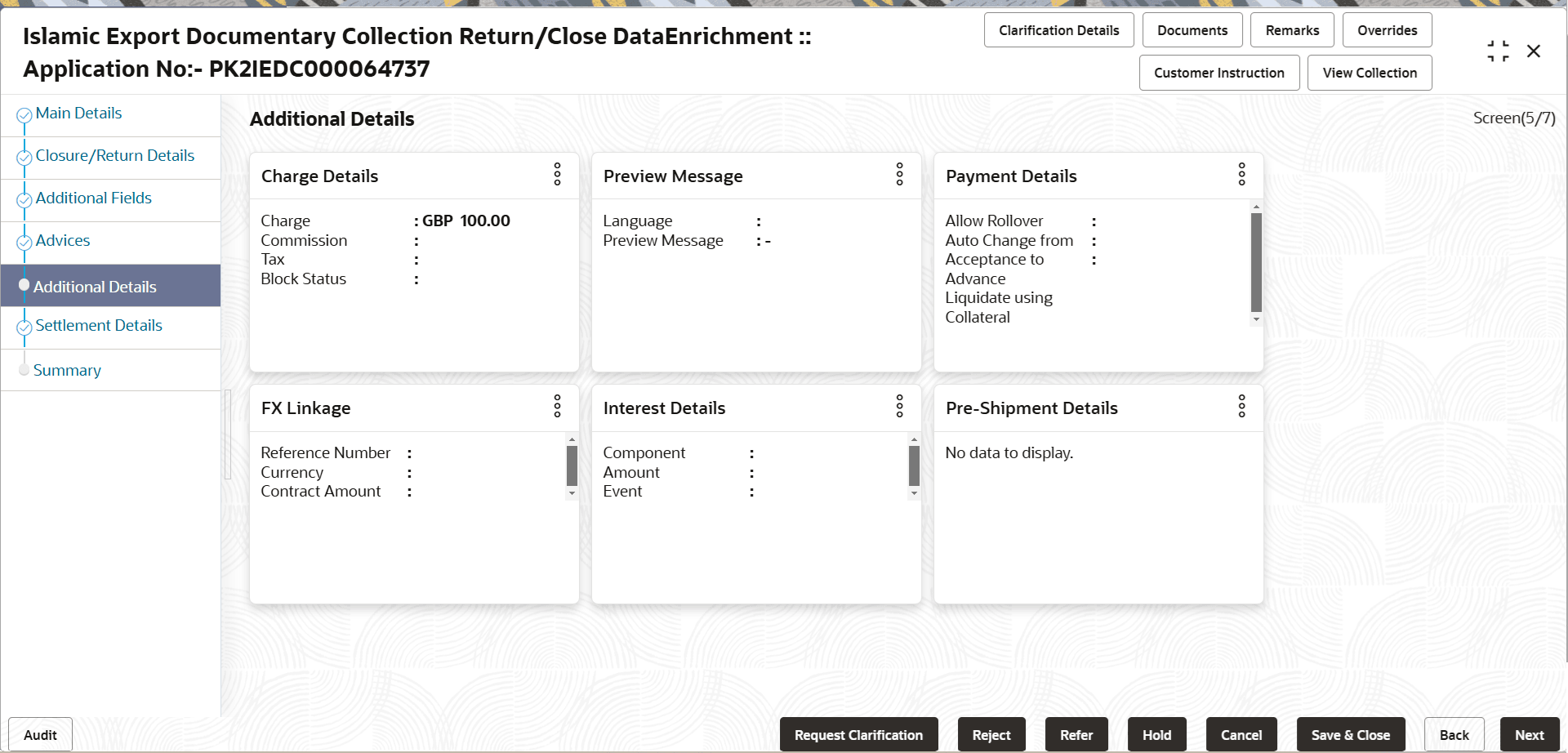The height and width of the screenshot is (753, 1568).
Task: Click the Audit button at bottom left
Action: (x=38, y=734)
